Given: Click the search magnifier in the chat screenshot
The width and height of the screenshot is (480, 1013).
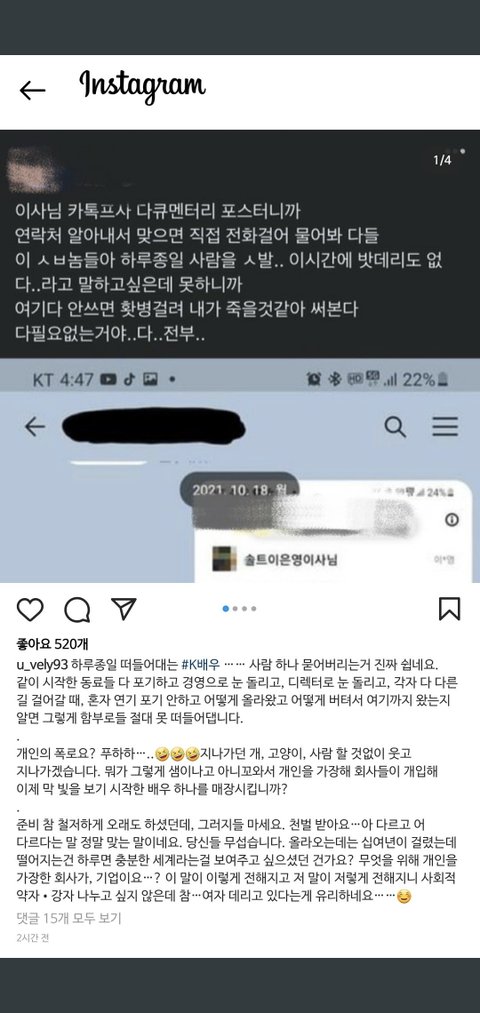Looking at the screenshot, I should coord(395,426).
